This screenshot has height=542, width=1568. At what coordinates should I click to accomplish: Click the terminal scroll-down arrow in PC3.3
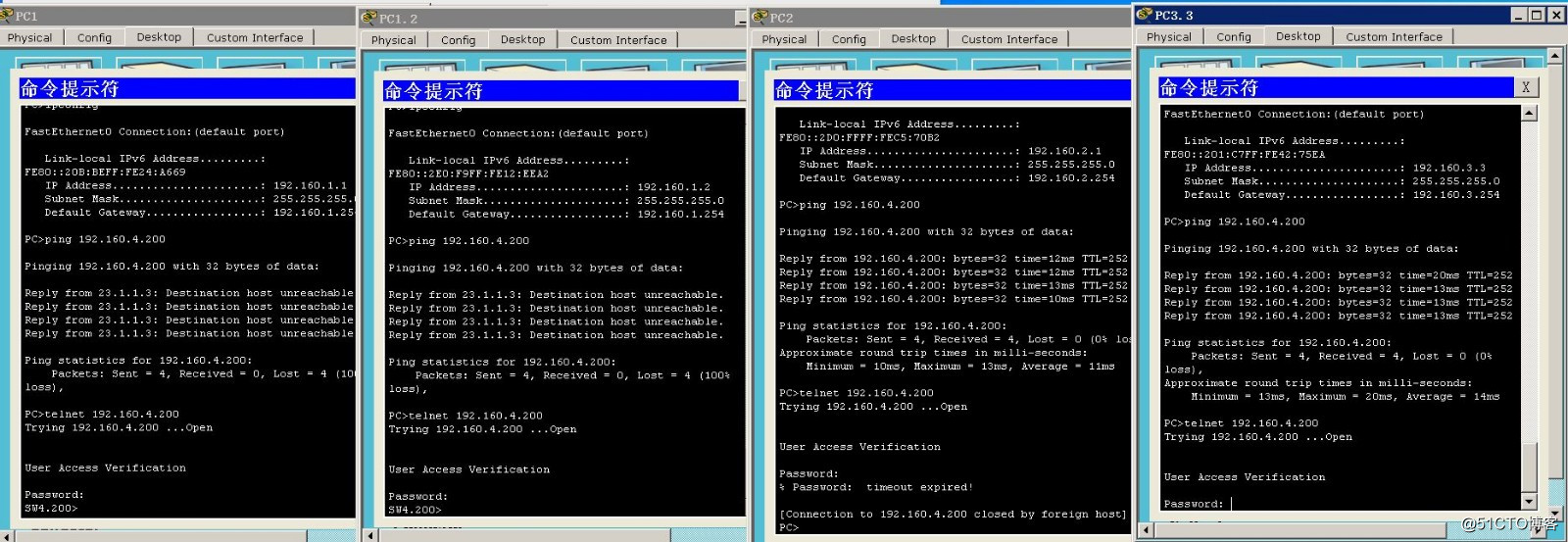[1529, 502]
